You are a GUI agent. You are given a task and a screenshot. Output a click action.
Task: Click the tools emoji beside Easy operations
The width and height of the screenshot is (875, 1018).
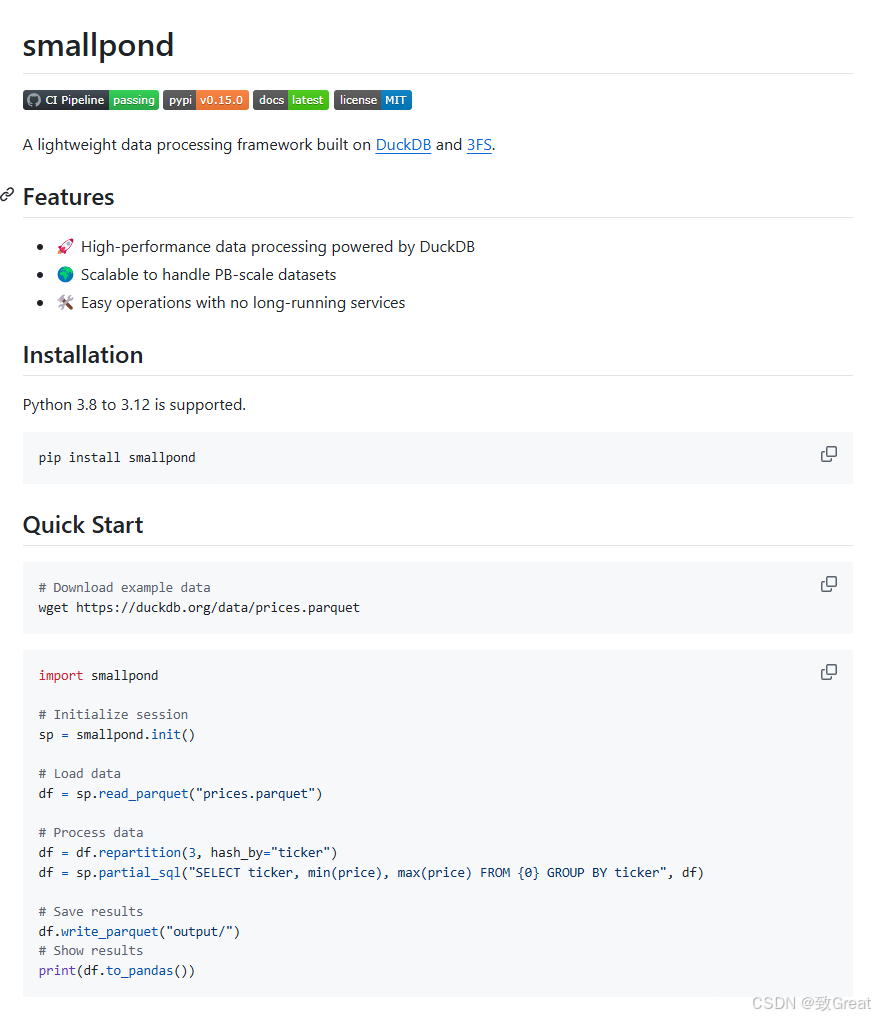tap(65, 303)
